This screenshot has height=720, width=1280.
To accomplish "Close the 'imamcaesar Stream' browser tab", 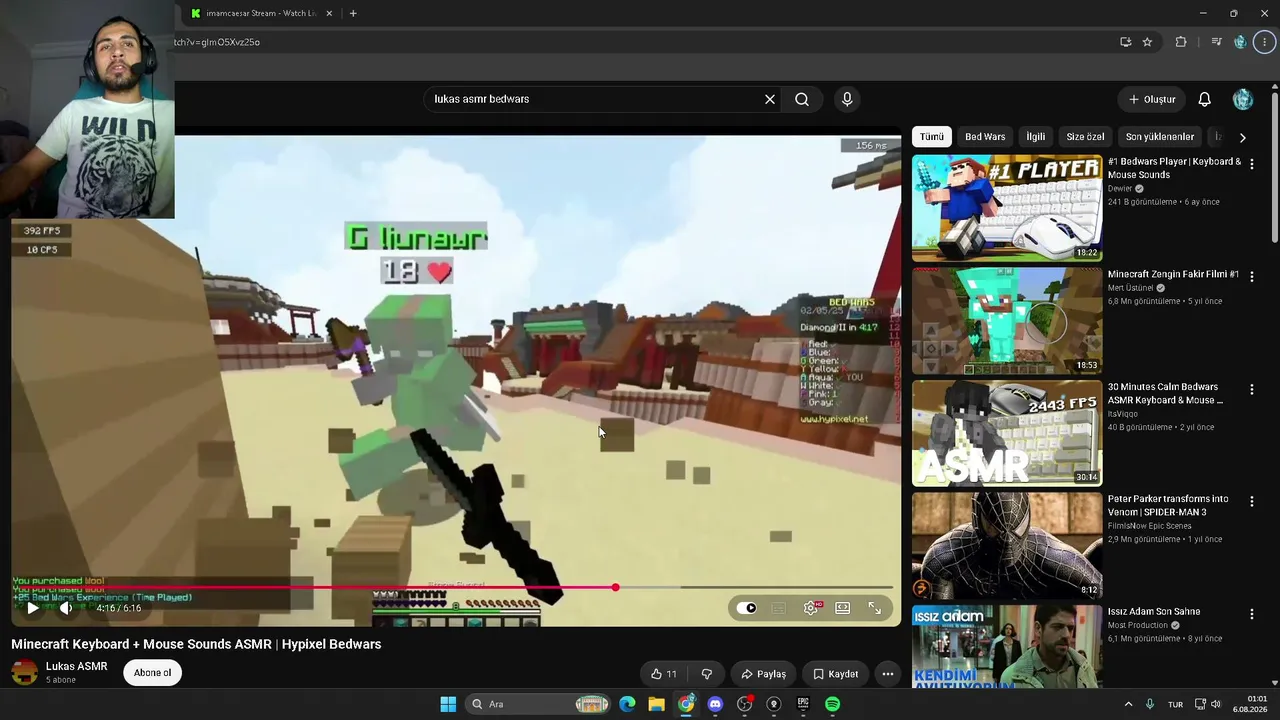I will (x=329, y=14).
